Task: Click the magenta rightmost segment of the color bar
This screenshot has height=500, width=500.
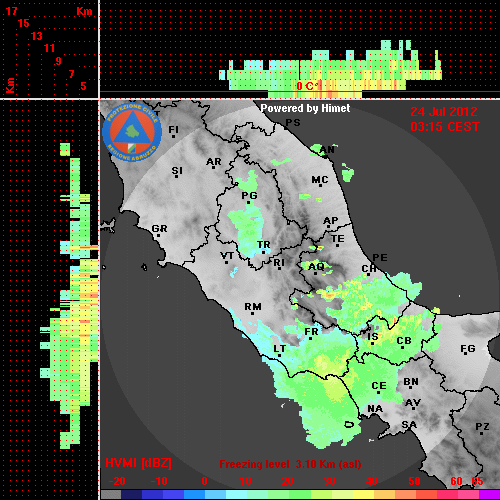Action: (489, 495)
